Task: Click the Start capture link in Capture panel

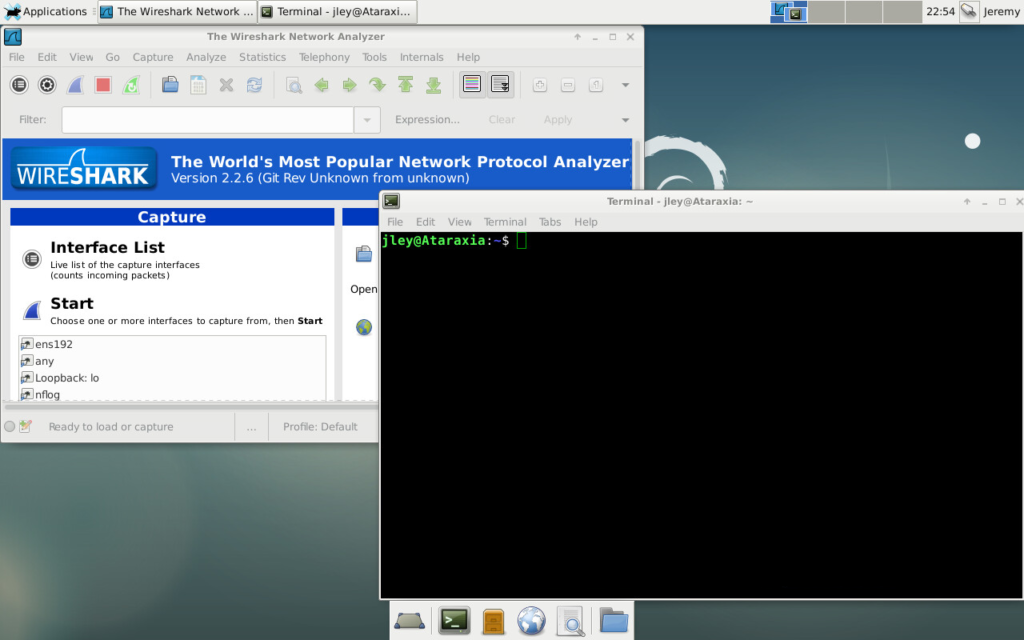Action: click(x=72, y=304)
